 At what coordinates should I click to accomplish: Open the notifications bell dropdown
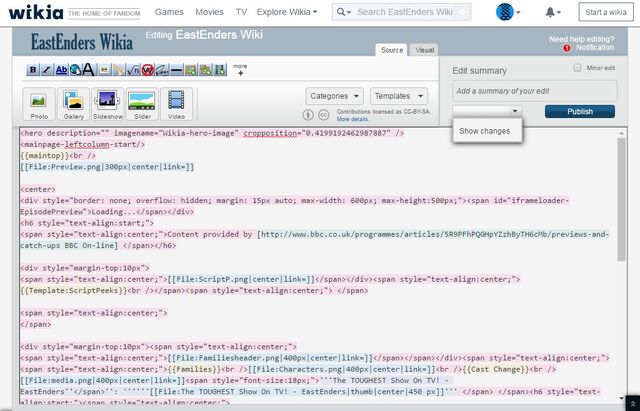pyautogui.click(x=553, y=12)
